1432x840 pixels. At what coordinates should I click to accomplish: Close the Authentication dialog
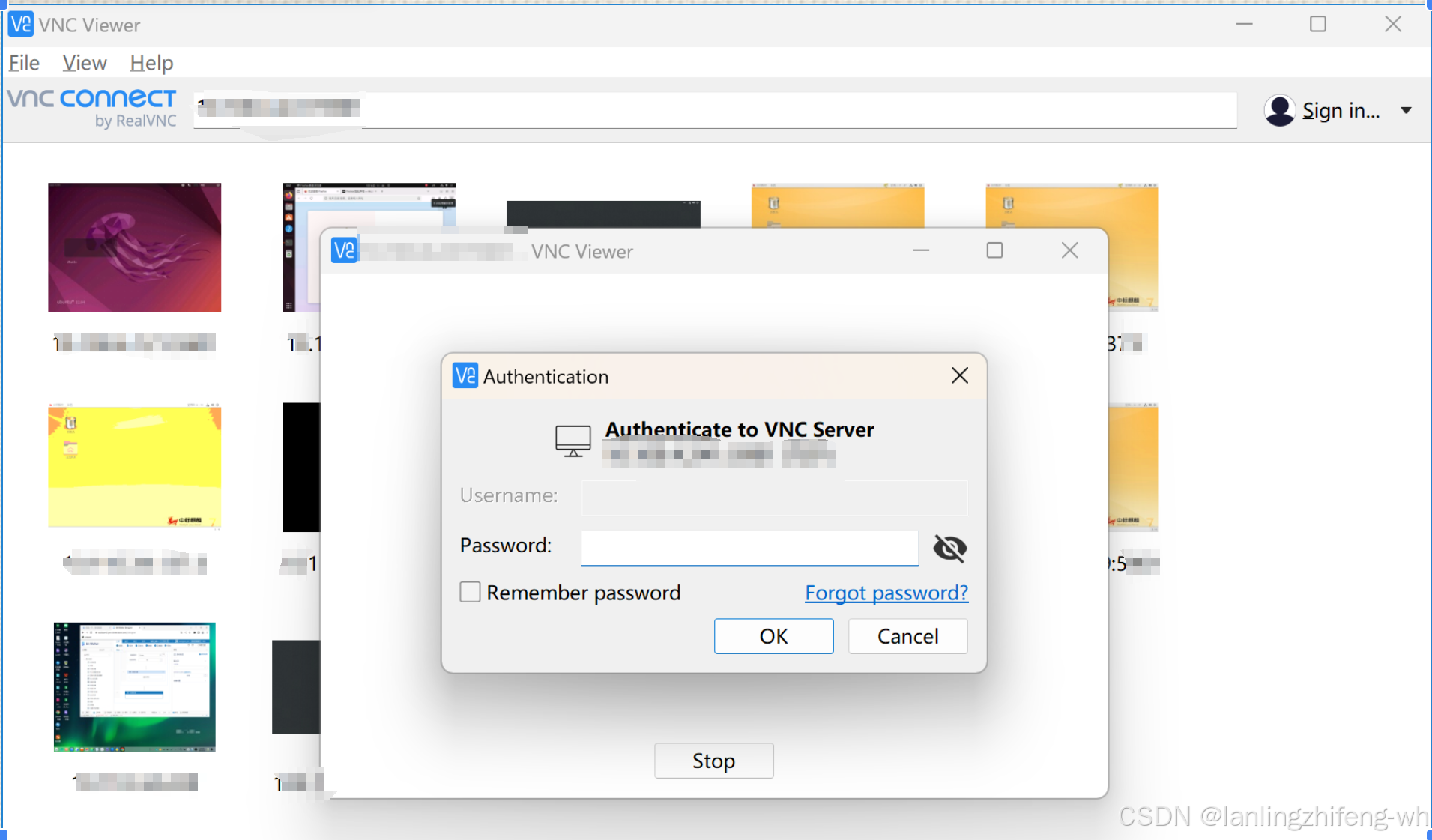pos(959,375)
